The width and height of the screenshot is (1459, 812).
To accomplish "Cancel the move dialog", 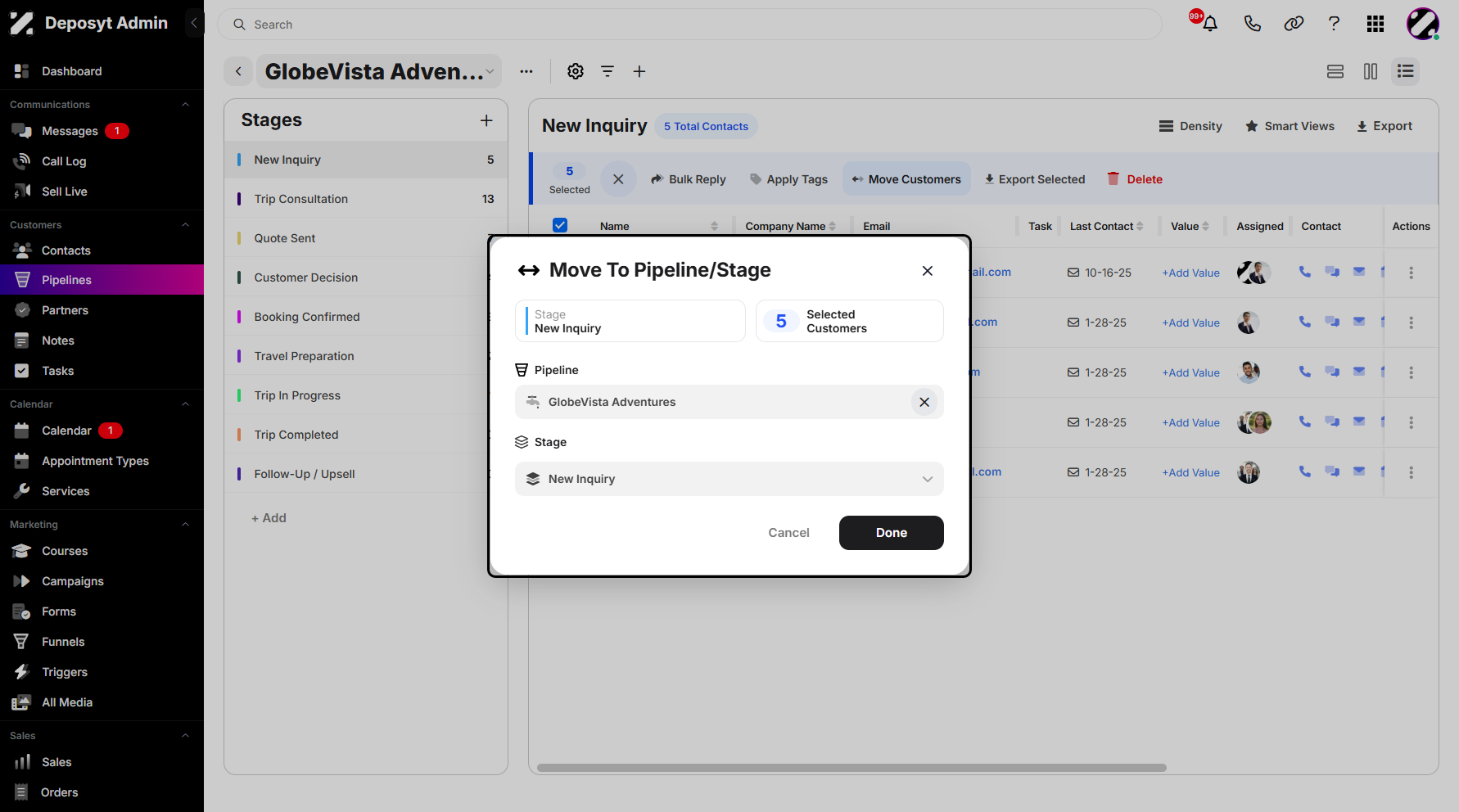I will click(x=788, y=533).
